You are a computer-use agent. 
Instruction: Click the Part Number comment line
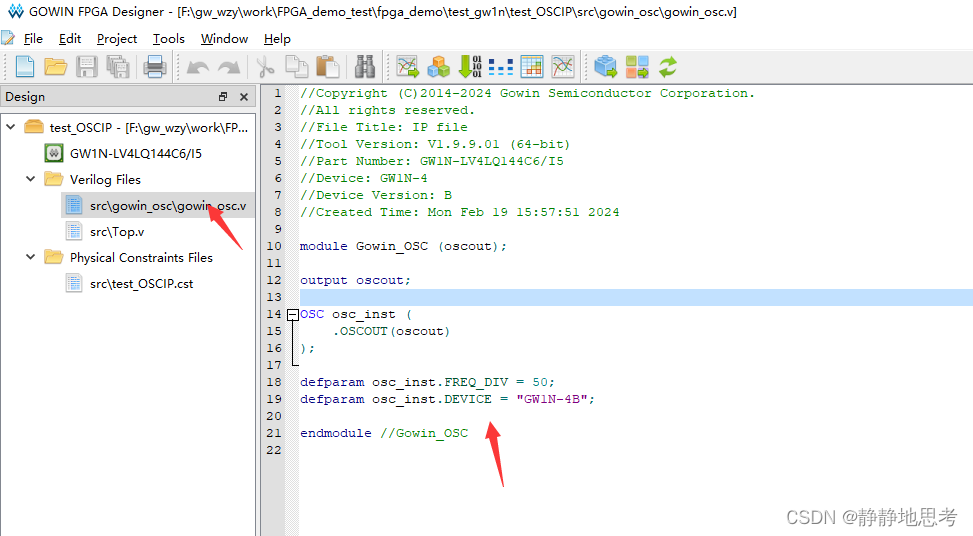(432, 161)
